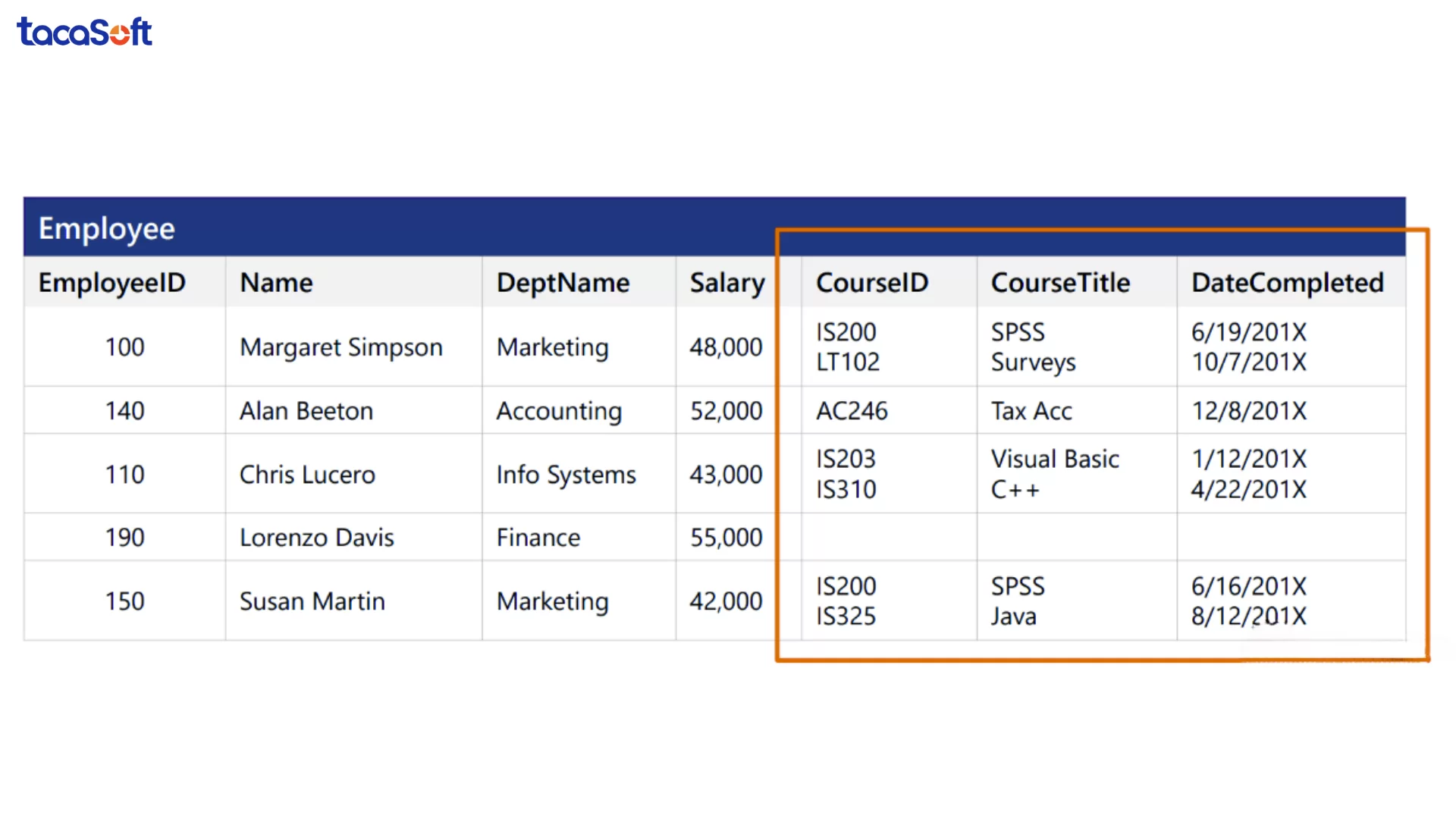Click the AC246 course ID cell
The height and width of the screenshot is (819, 1456).
[x=852, y=411]
